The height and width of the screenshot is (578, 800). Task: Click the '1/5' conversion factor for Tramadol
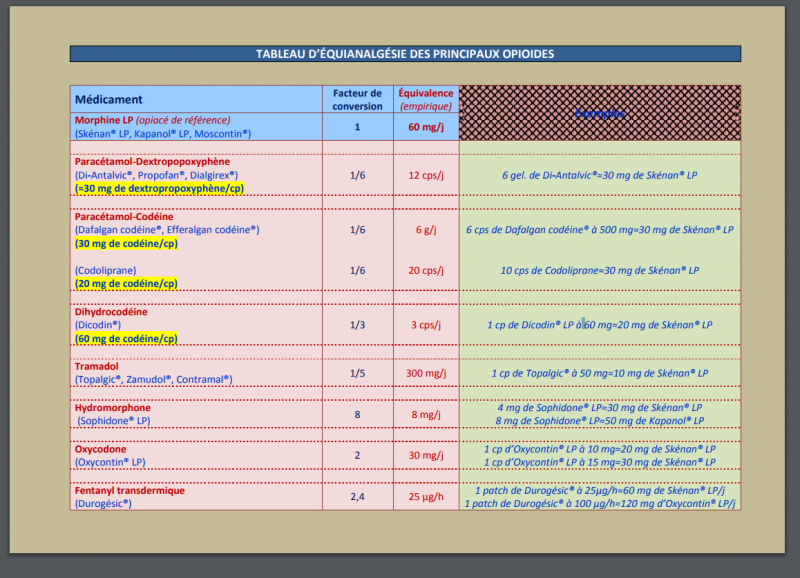pyautogui.click(x=357, y=373)
